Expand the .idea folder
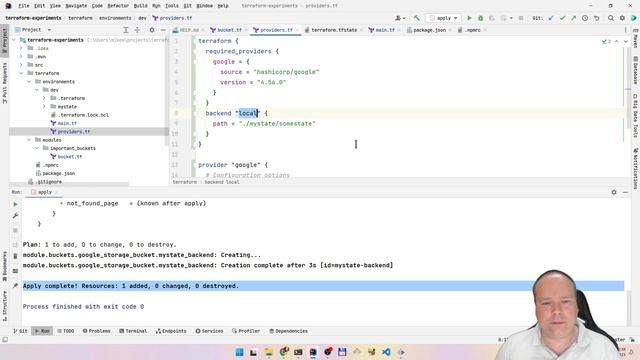This screenshot has height=360, width=640. (x=21, y=48)
